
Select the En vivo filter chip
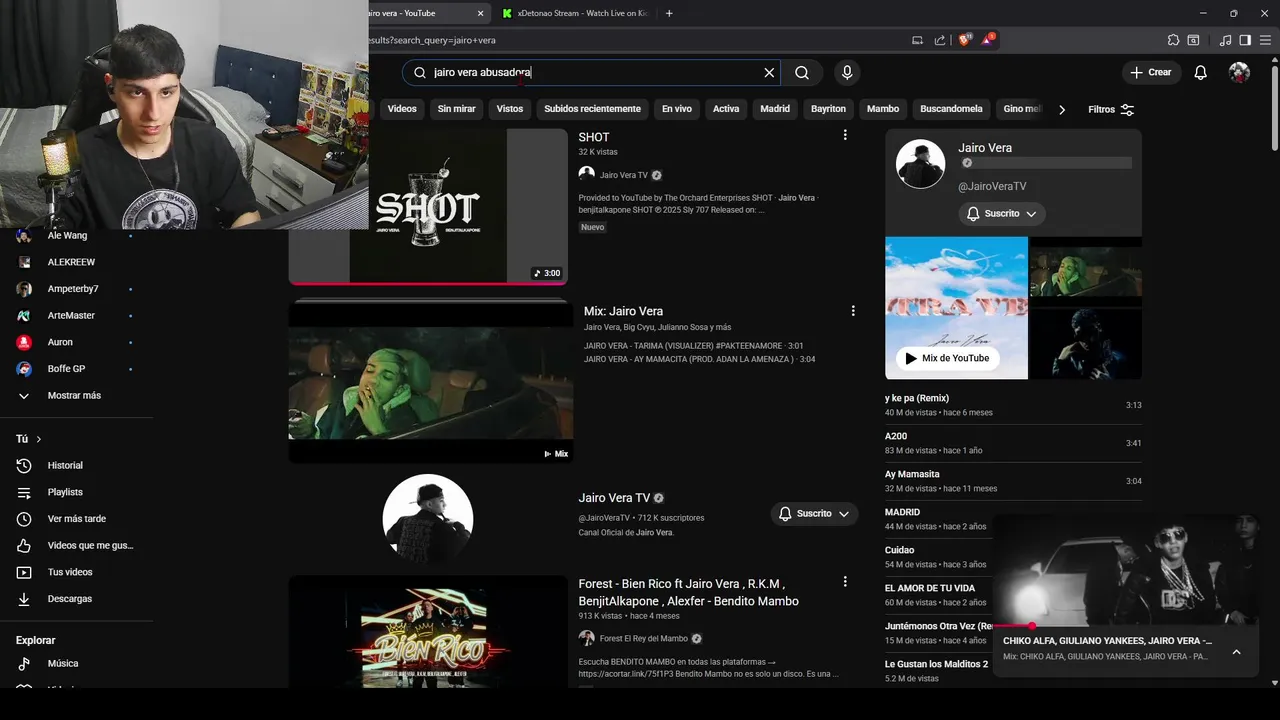(x=677, y=109)
